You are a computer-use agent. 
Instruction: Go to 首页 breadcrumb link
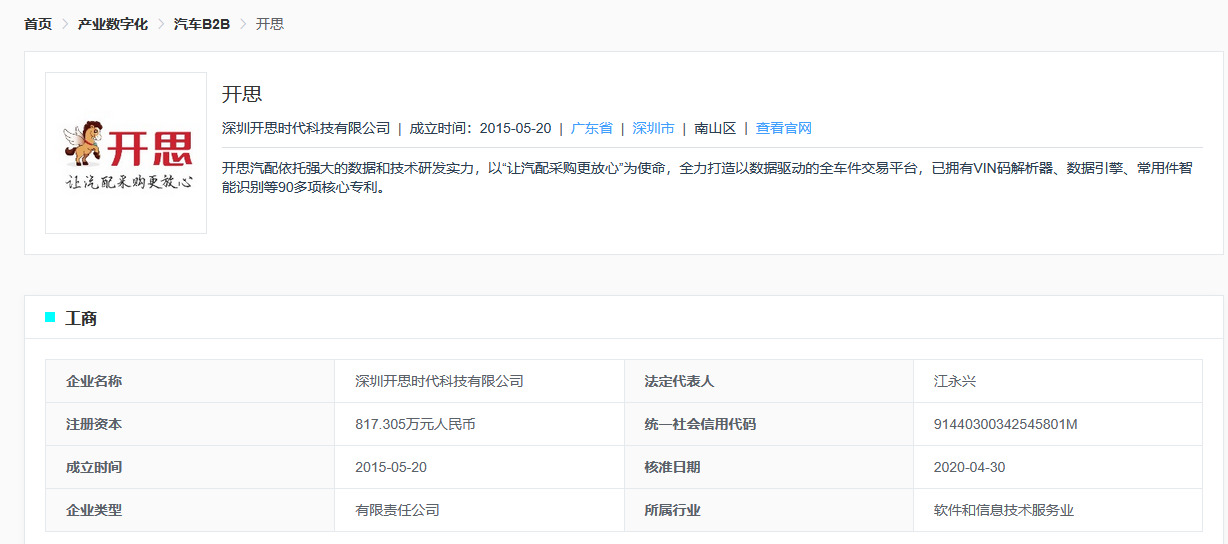(38, 23)
